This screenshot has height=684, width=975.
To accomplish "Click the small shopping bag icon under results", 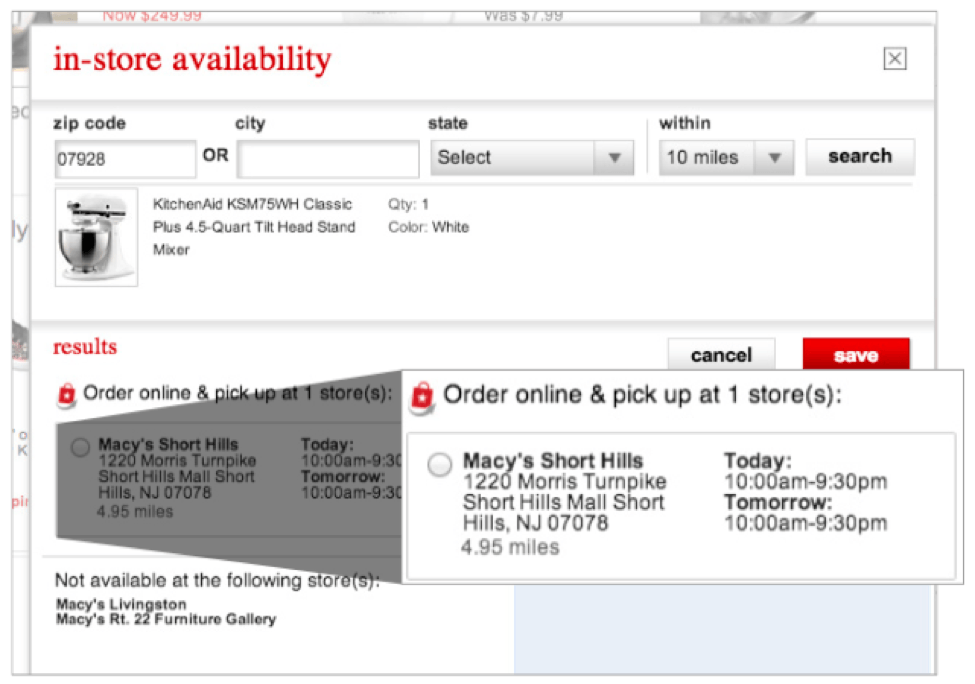I will coord(67,394).
